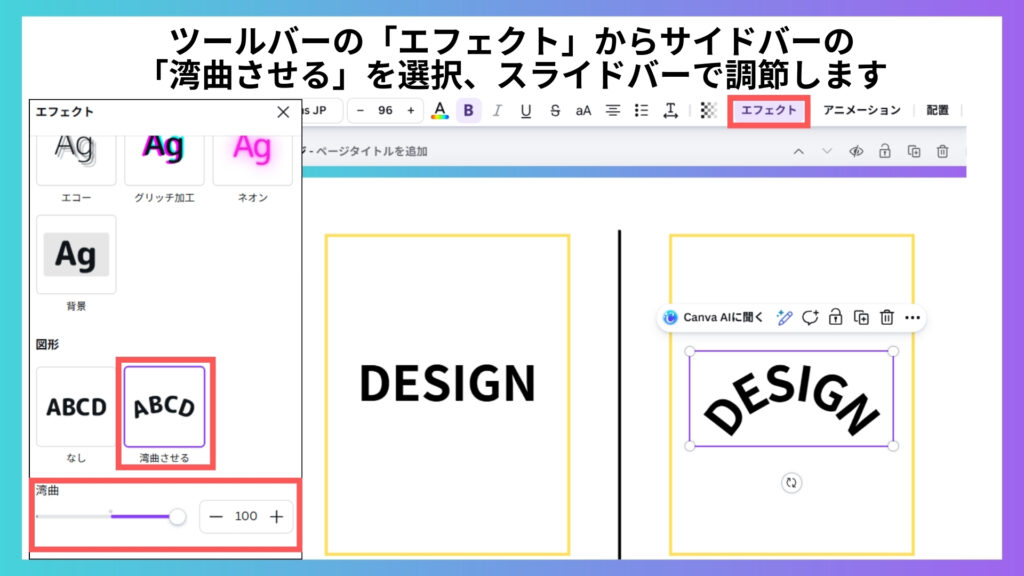1024x576 pixels.
Task: Click the rotate handle below curved text
Action: pyautogui.click(x=791, y=483)
